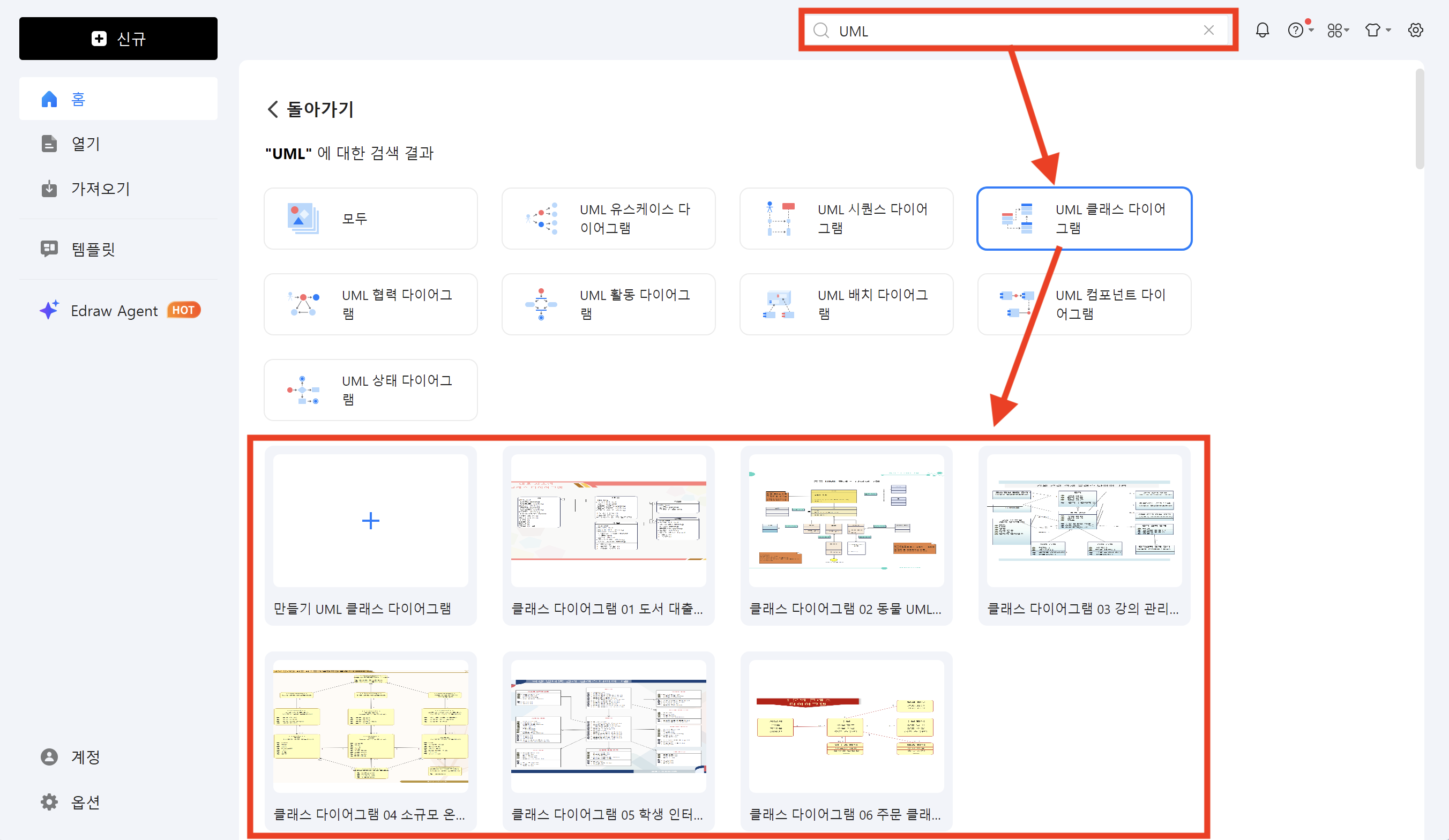Open the 클래스 다이어그램 01 도서 대출 template
This screenshot has width=1449, height=840.
[x=608, y=520]
